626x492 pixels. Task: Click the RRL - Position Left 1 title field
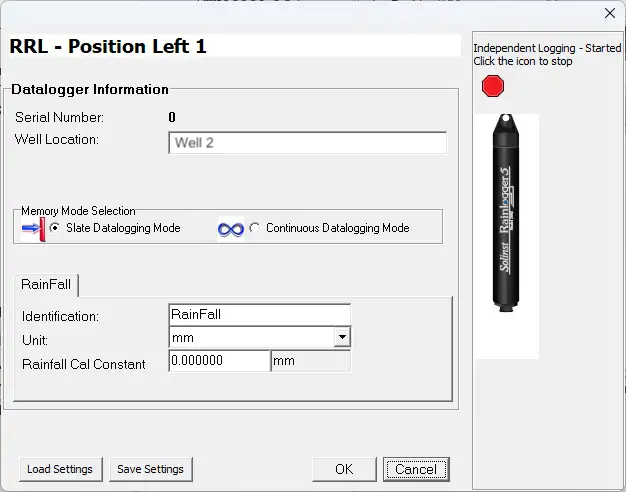tap(234, 46)
